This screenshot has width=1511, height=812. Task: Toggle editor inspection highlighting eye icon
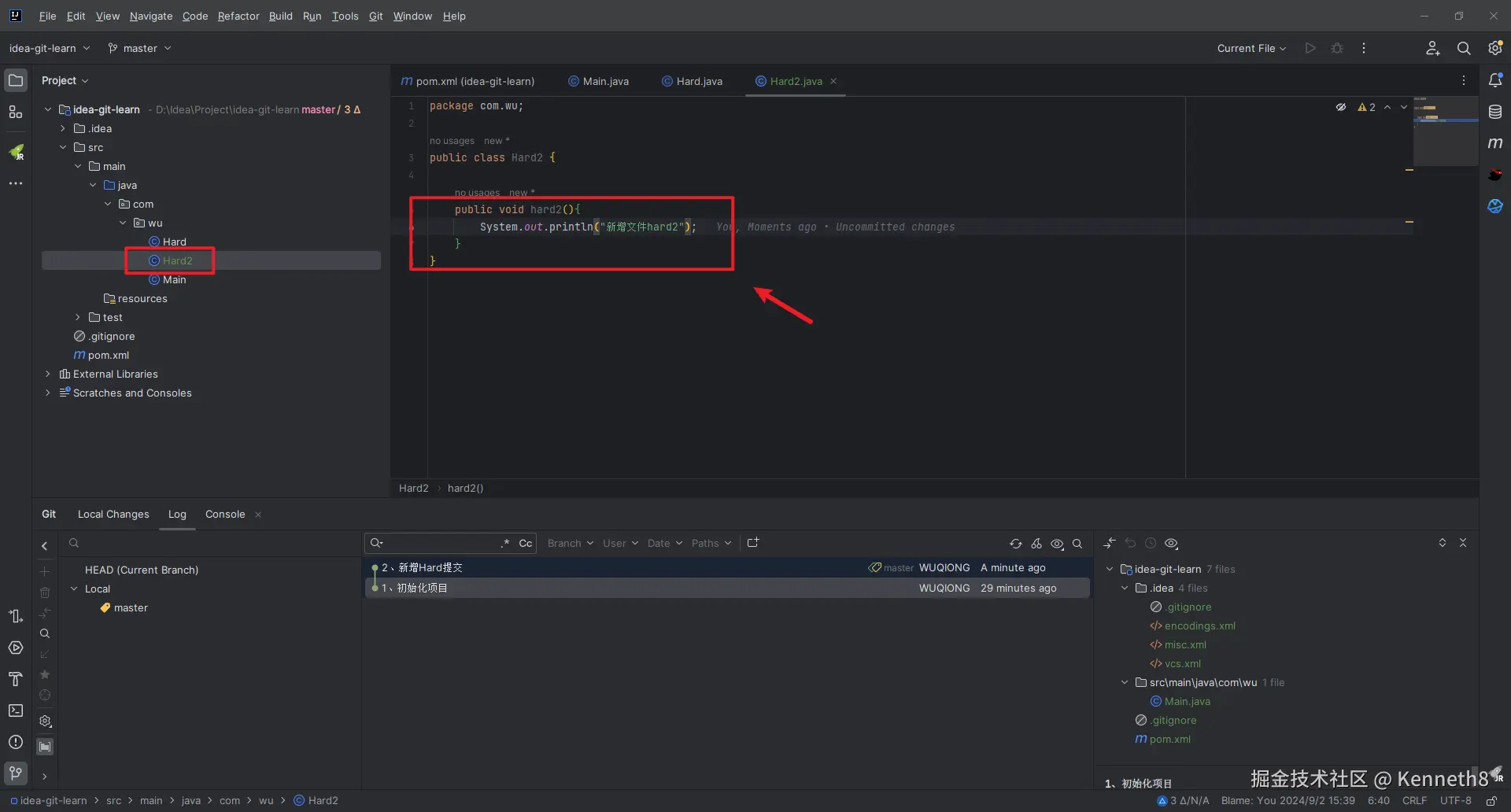pos(1341,107)
